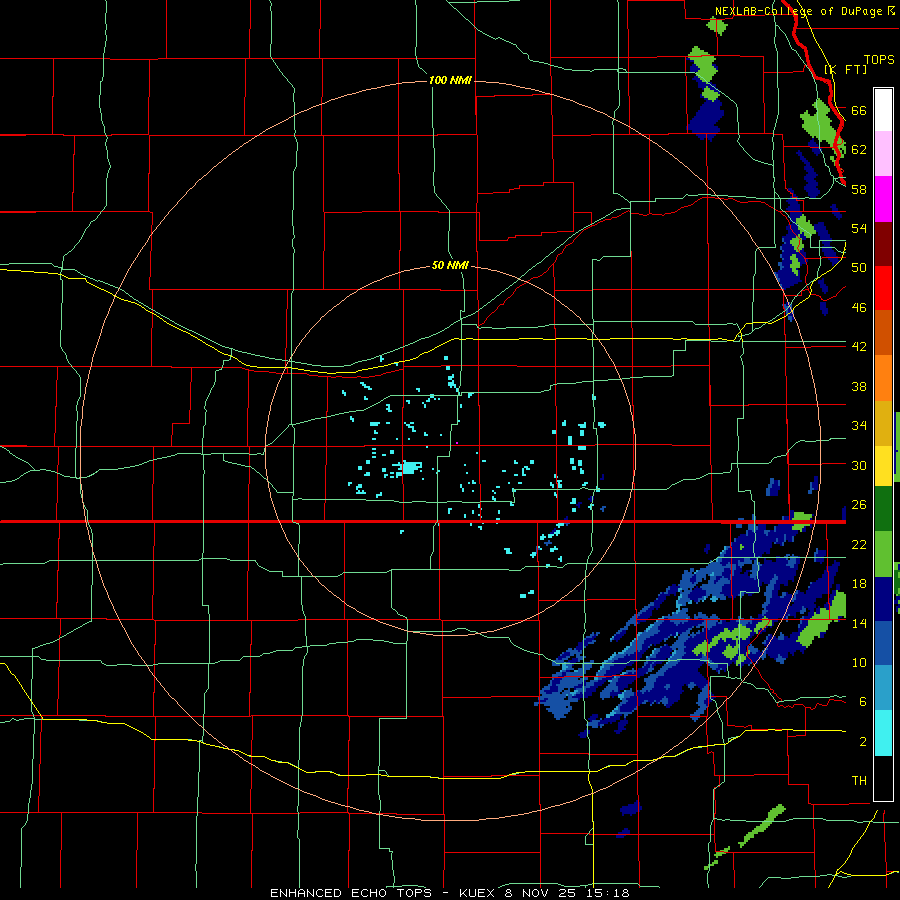Click the light blue legend swatch near 6
The height and width of the screenshot is (900, 900).
883,689
